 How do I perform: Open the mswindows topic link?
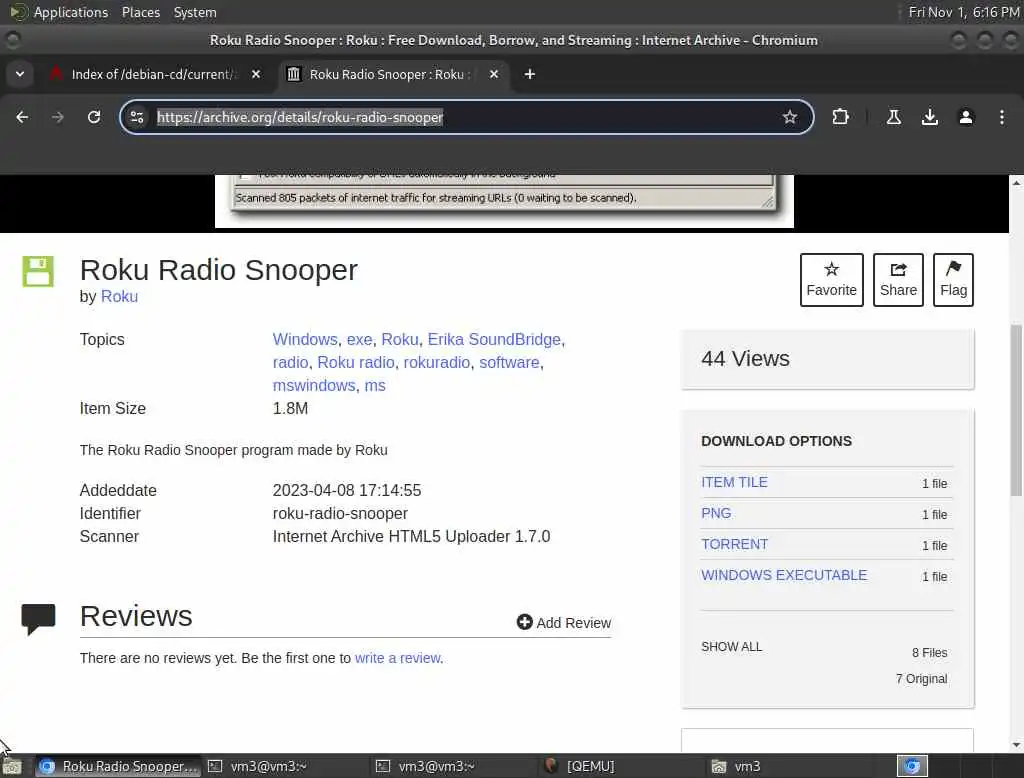(x=314, y=385)
